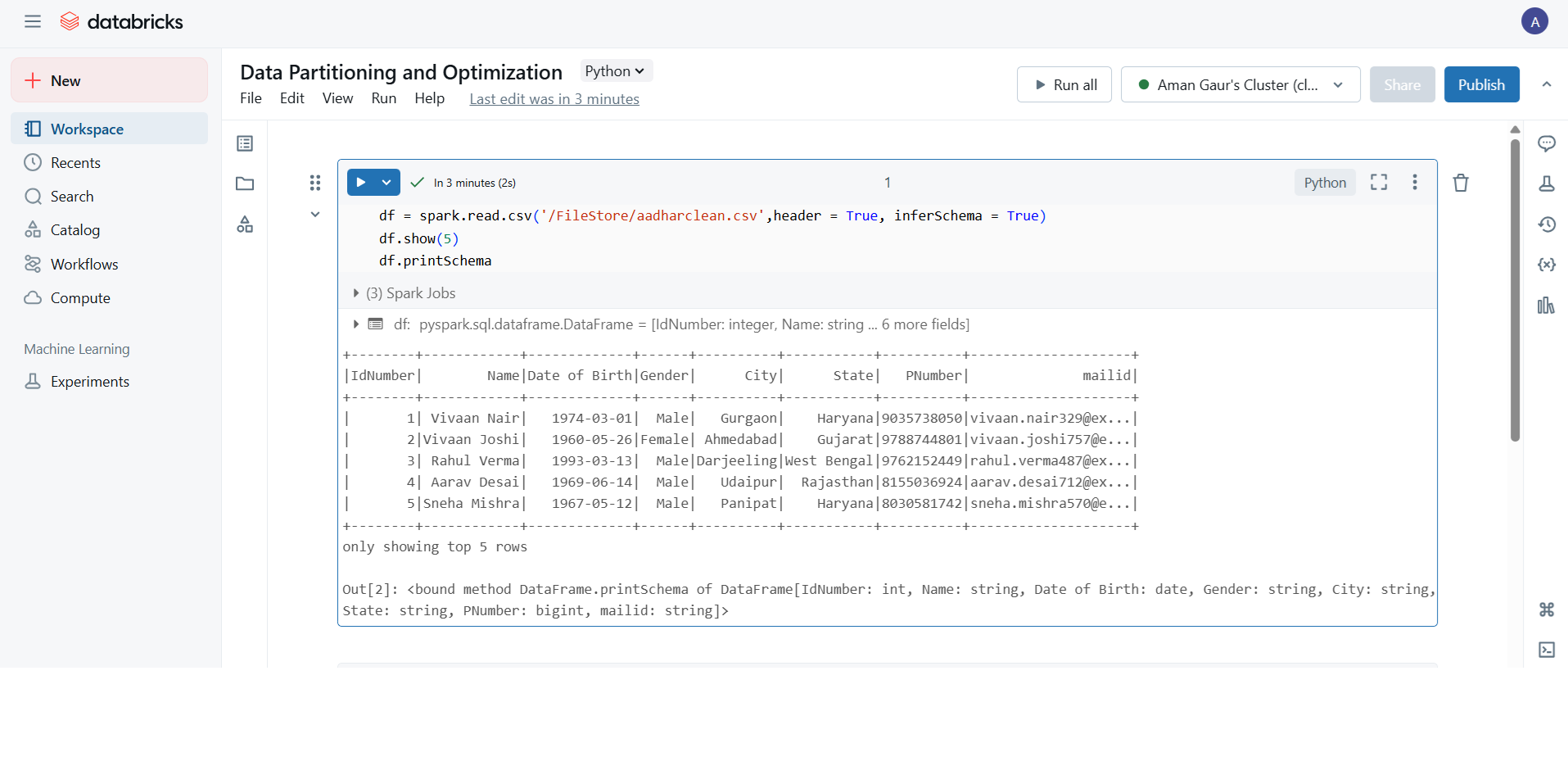Viewport: 1568px width, 784px height.
Task: Open the Python language selector dropdown
Action: click(615, 71)
